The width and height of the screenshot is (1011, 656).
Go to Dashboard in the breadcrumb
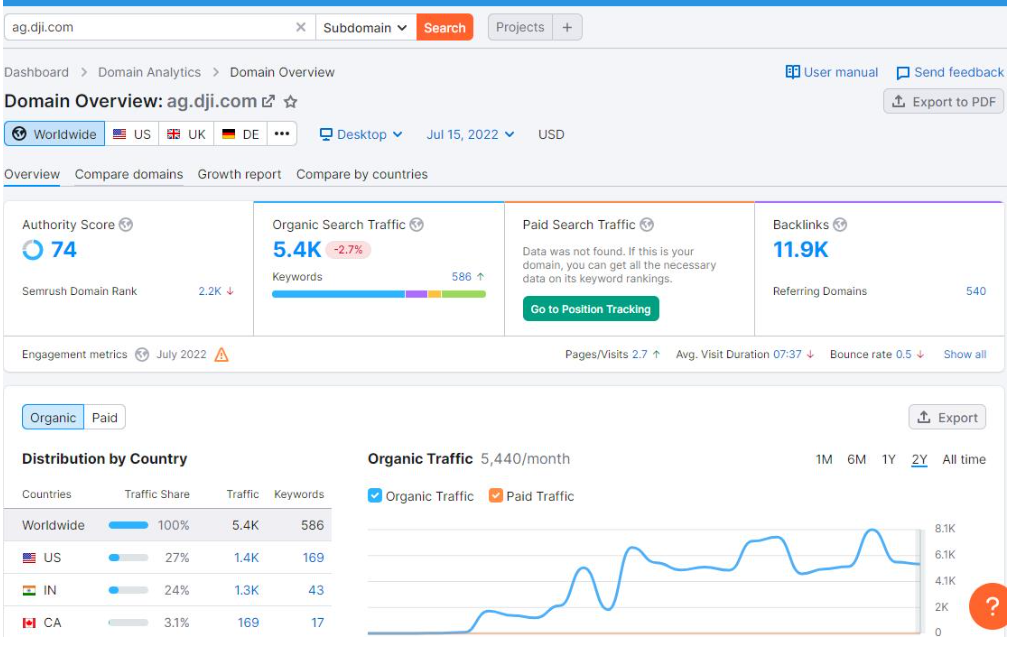pos(36,72)
